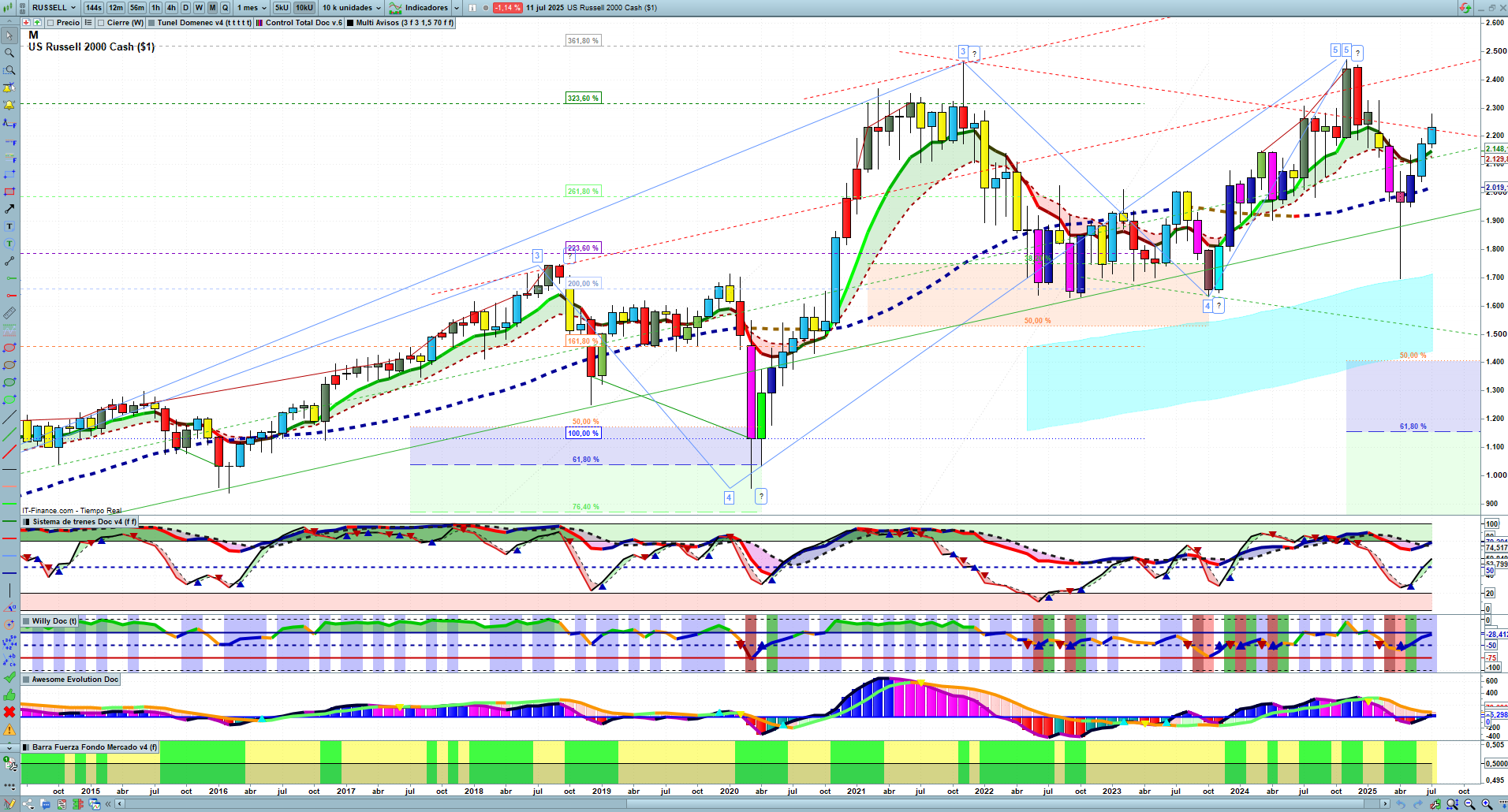
Task: Click the horizontal scrollbar left arrow
Action: [119, 804]
